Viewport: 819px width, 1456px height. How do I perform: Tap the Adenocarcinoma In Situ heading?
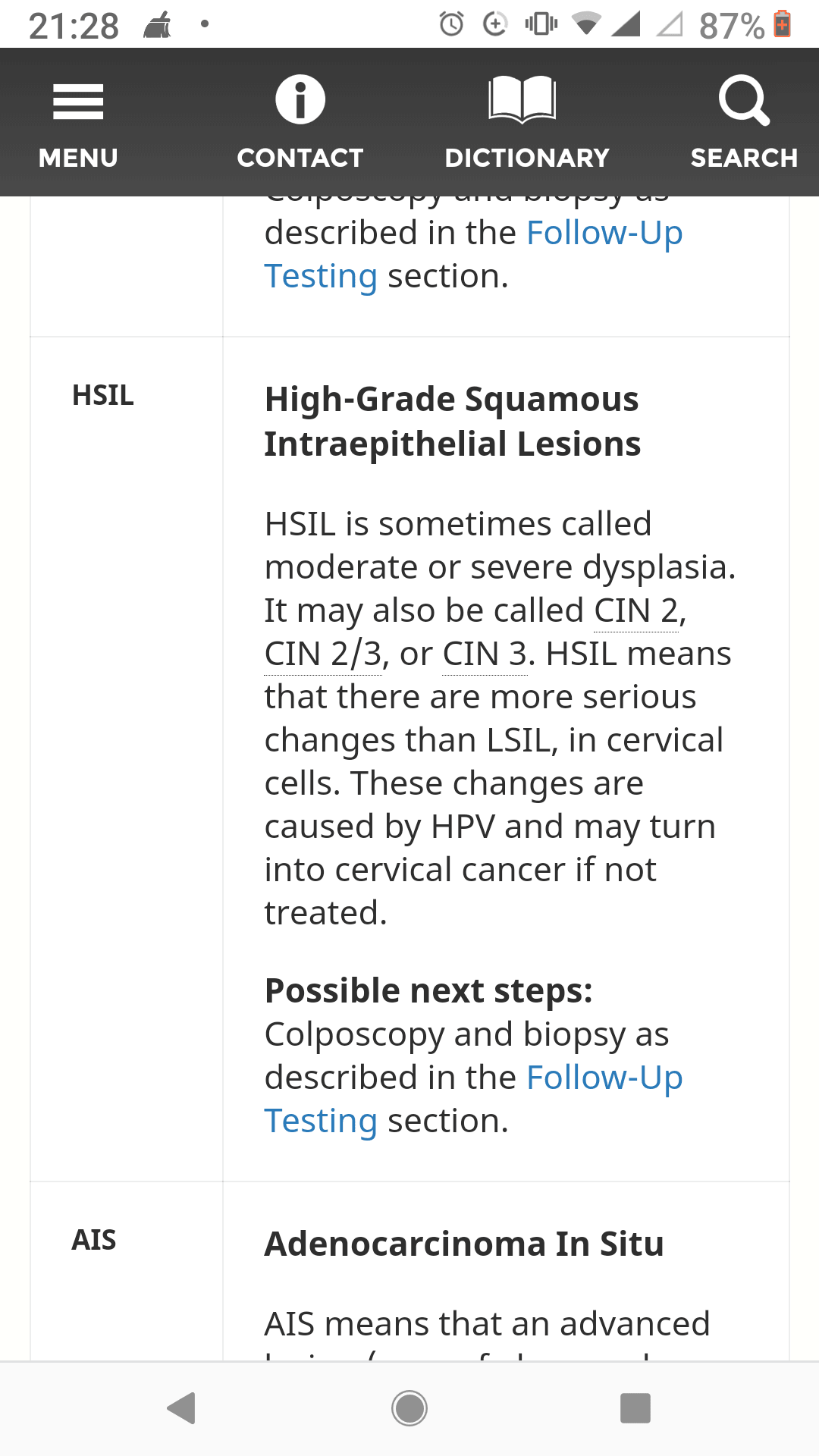point(463,1244)
